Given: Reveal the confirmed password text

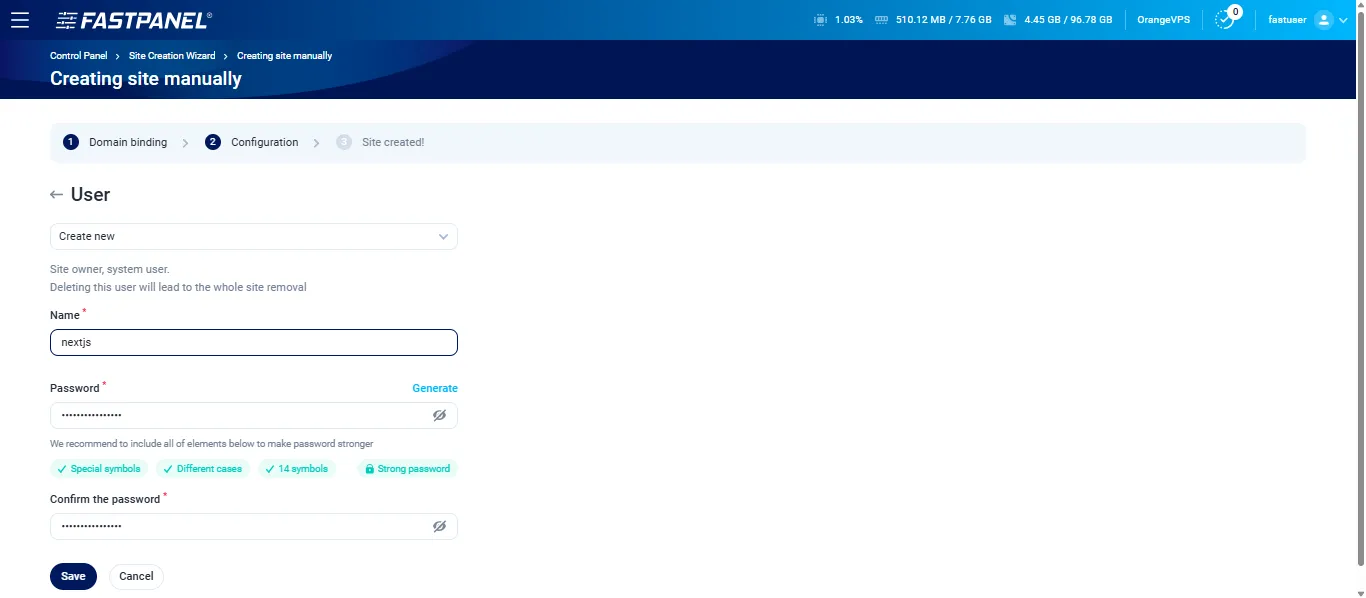Looking at the screenshot, I should 439,526.
